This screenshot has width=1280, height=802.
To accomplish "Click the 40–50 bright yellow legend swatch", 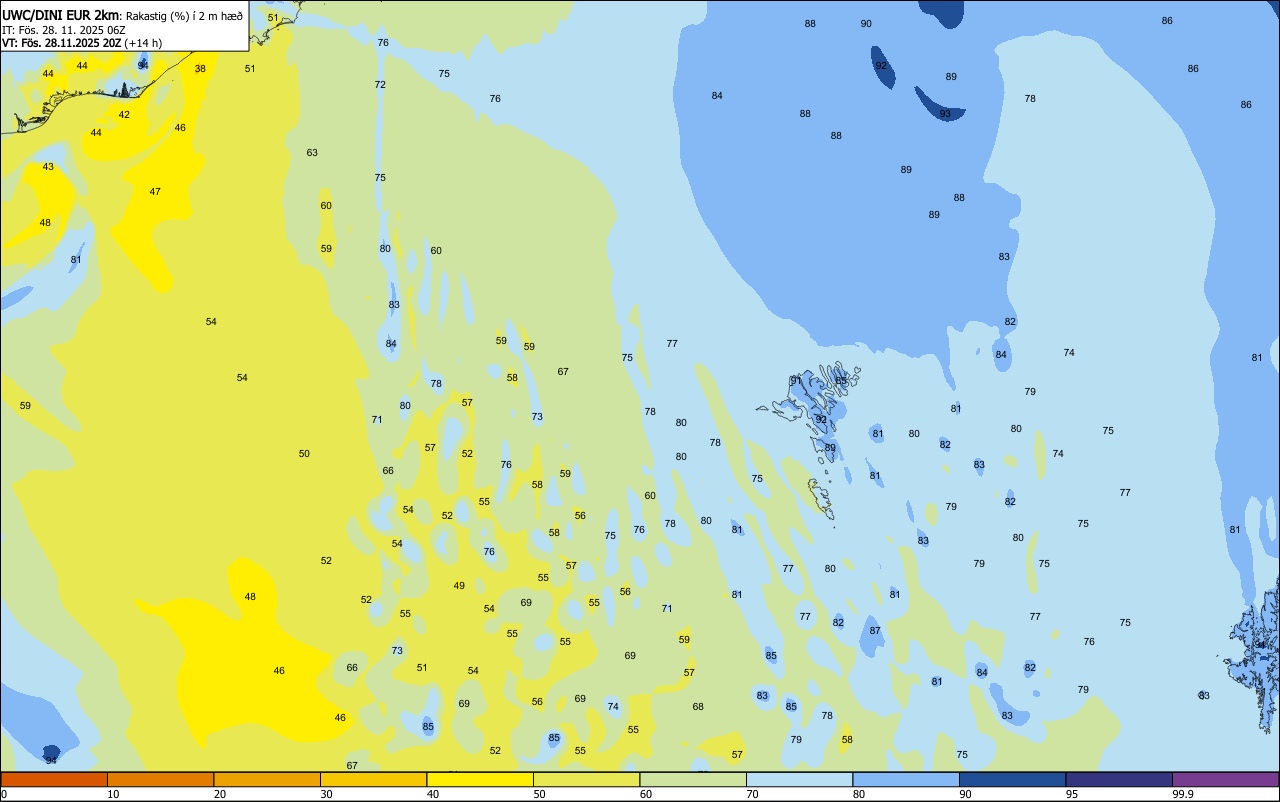I will 480,779.
